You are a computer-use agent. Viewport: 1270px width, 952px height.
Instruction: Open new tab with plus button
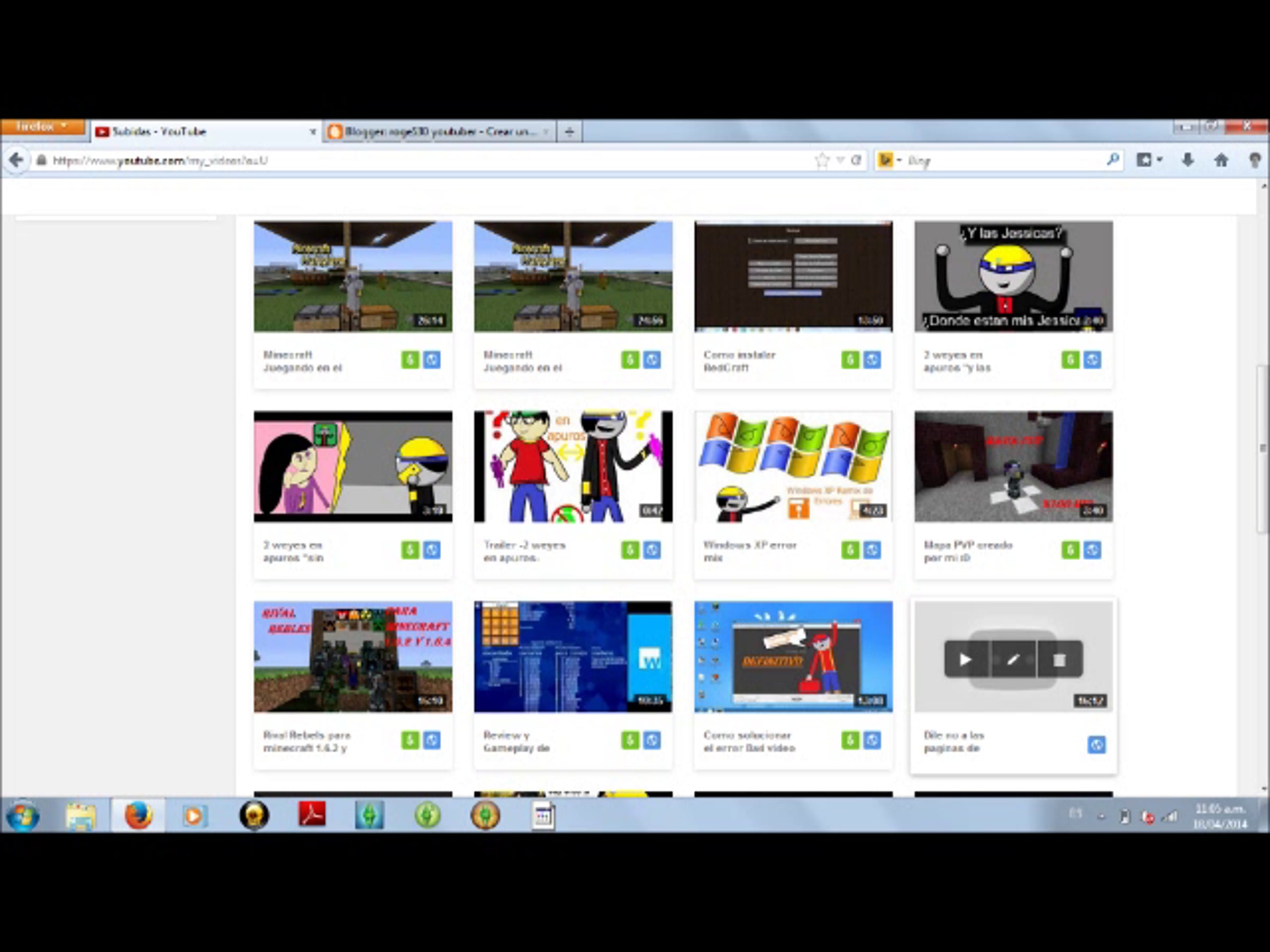tap(569, 131)
